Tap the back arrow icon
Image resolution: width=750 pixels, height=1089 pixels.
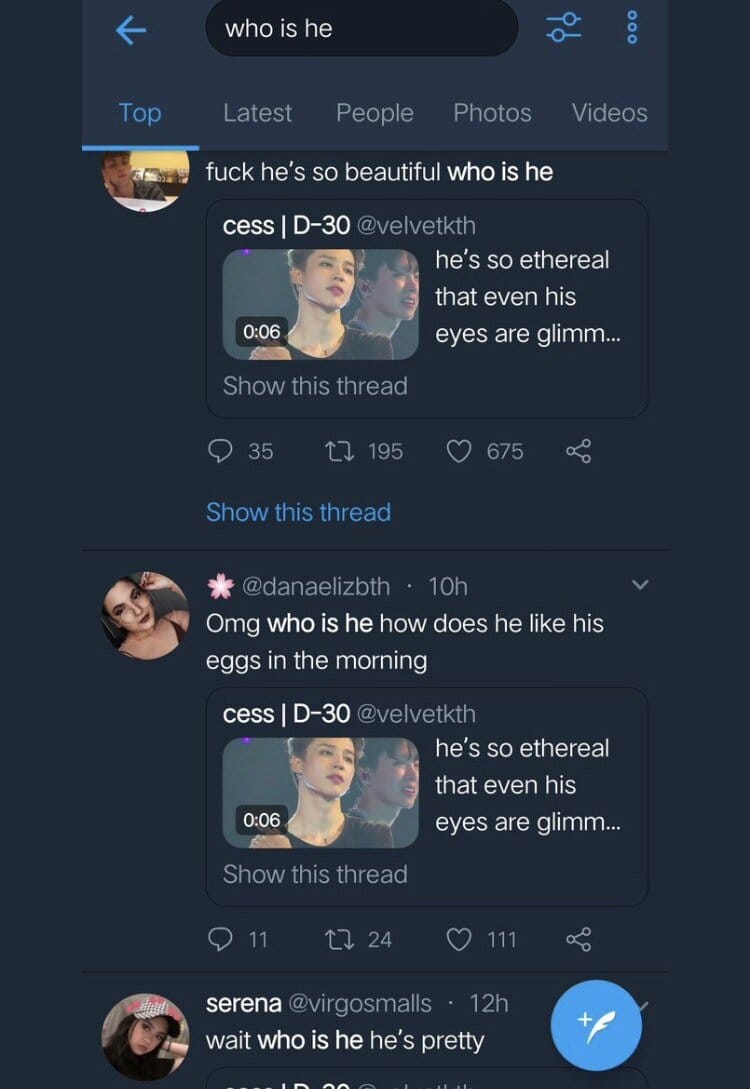pos(131,31)
